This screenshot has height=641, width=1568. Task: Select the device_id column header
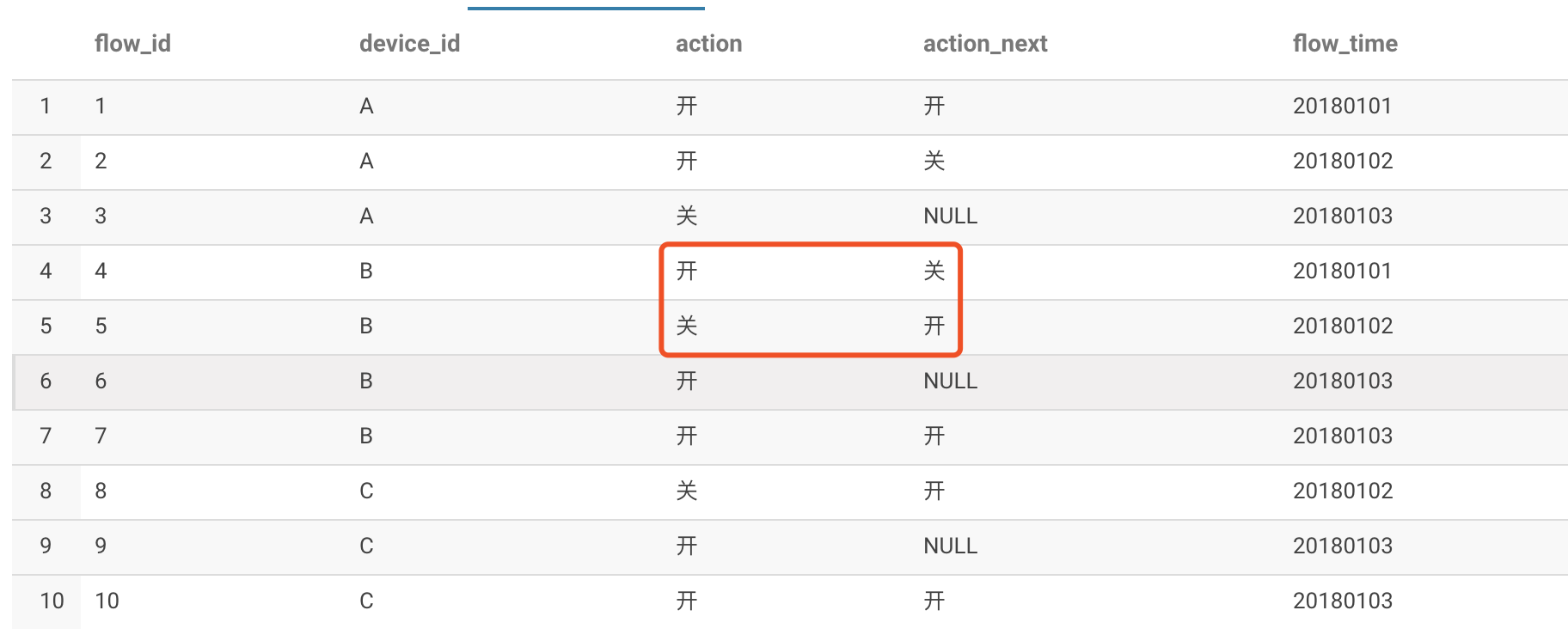pos(409,44)
